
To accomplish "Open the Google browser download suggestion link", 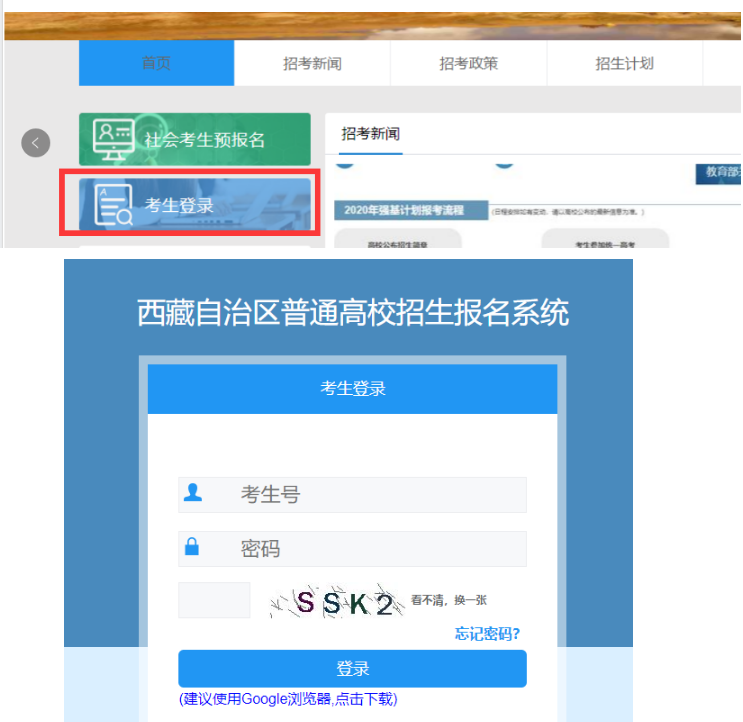I will point(287,698).
